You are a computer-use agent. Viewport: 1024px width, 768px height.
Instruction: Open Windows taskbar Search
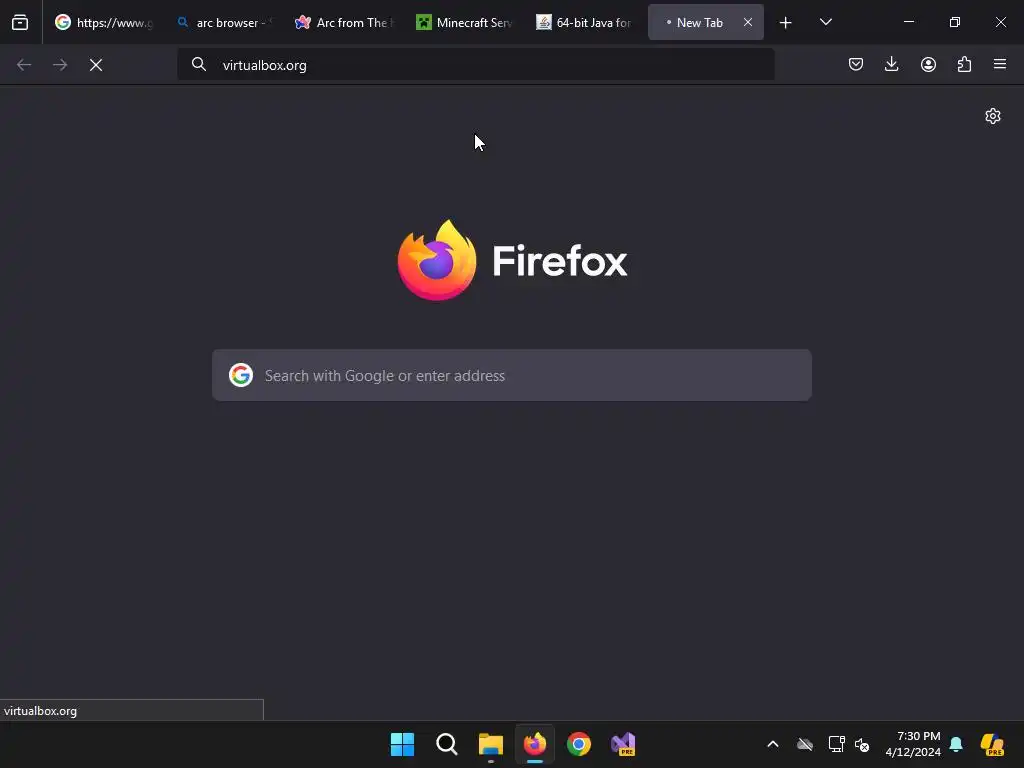(447, 744)
